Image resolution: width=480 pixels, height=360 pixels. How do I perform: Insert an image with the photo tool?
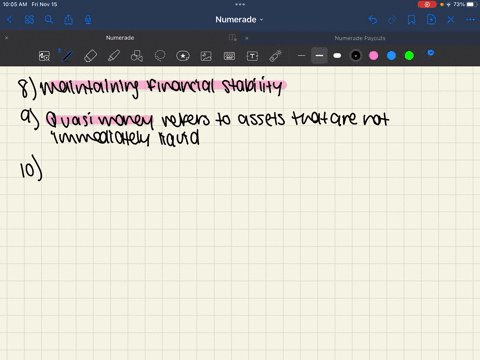coord(206,56)
